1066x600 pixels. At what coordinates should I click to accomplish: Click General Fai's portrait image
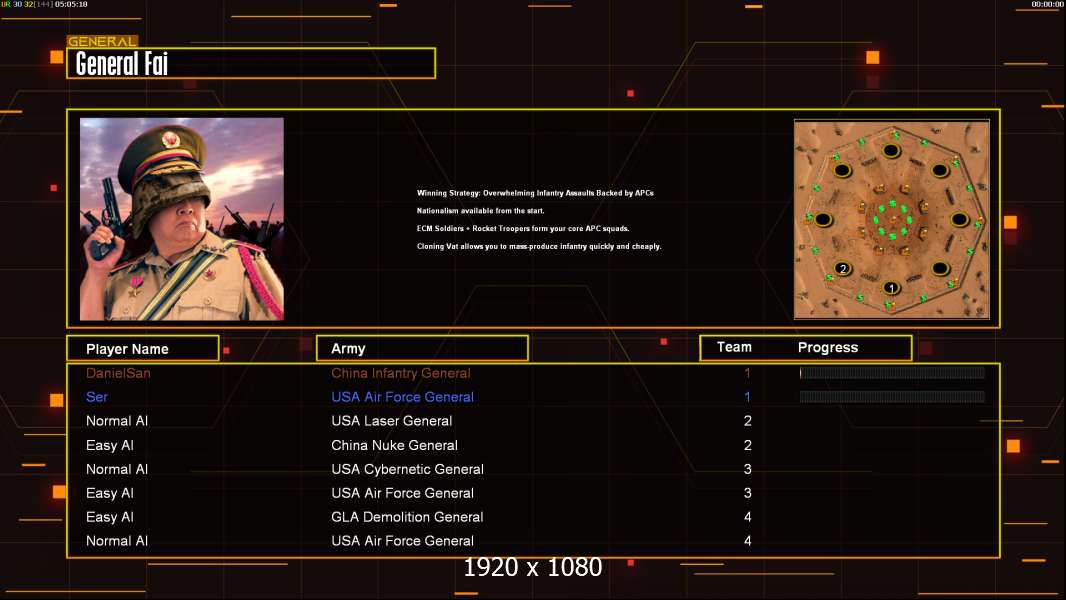coord(182,219)
